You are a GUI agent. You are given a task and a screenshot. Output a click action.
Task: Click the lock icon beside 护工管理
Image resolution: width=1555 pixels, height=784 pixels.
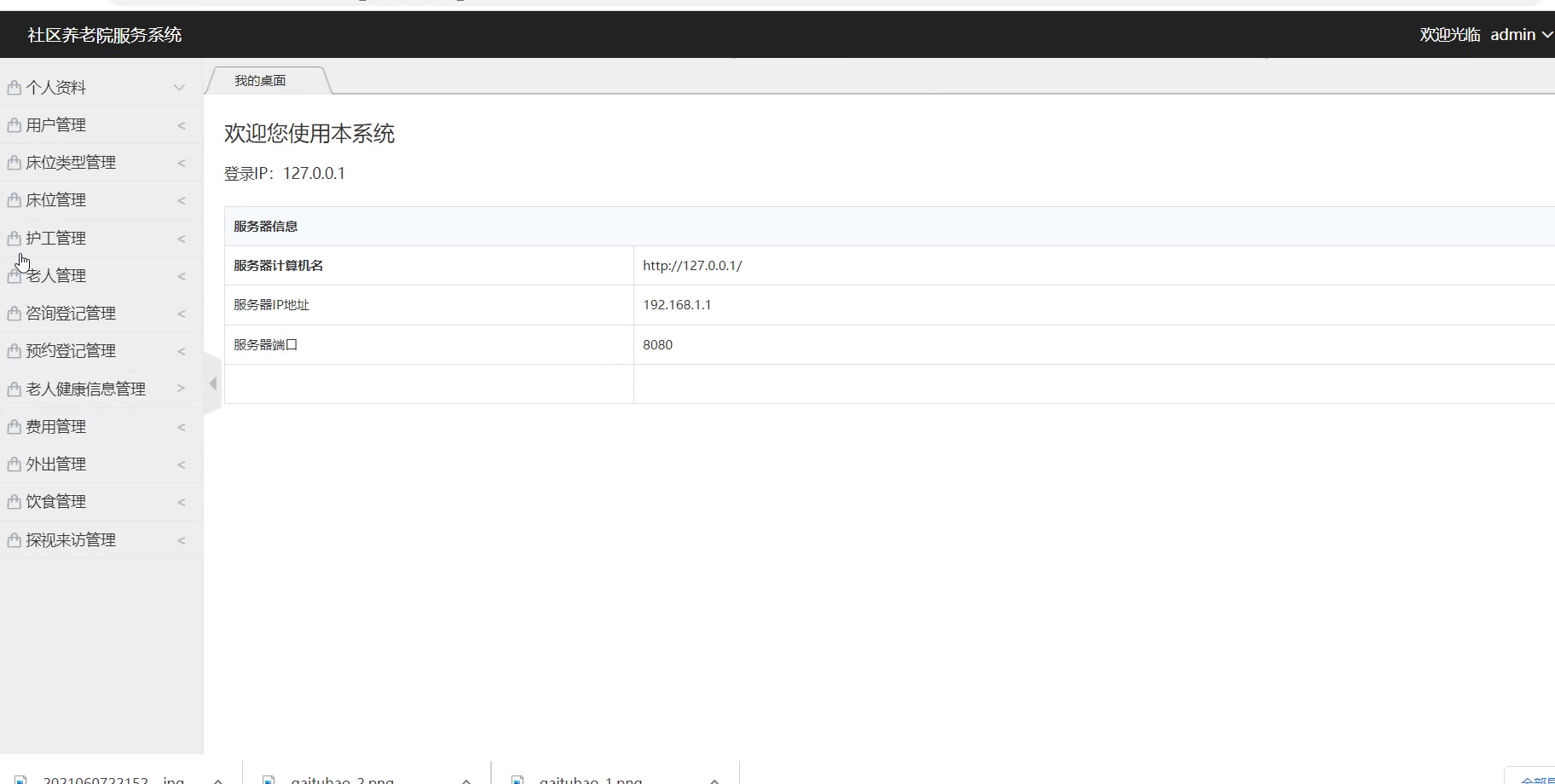[14, 238]
